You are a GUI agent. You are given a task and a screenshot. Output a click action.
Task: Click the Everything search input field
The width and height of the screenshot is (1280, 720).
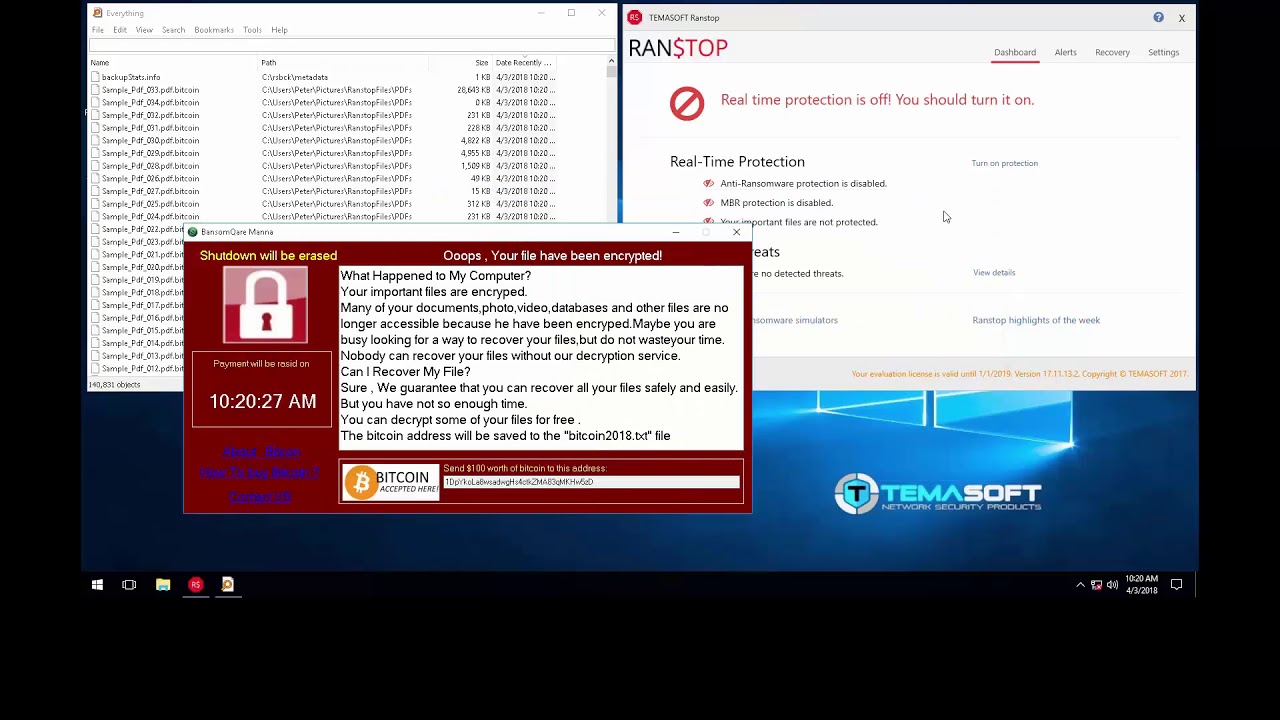tap(352, 45)
